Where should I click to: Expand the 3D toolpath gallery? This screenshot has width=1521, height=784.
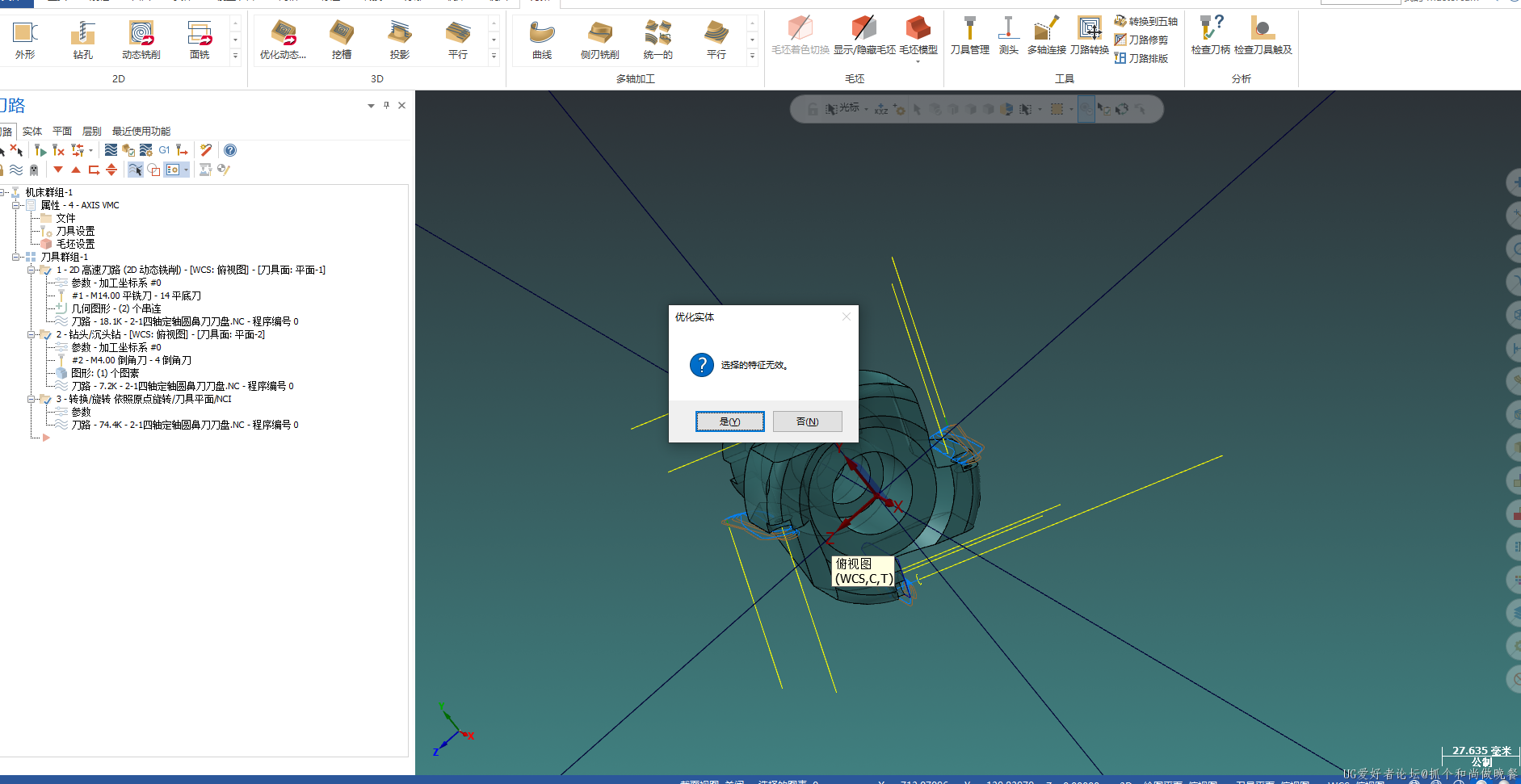(x=494, y=56)
